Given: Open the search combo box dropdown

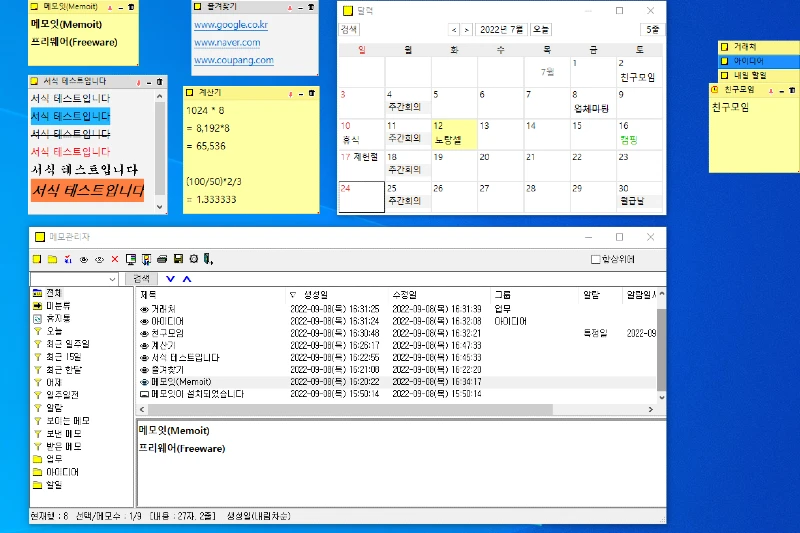Looking at the screenshot, I should 113,279.
